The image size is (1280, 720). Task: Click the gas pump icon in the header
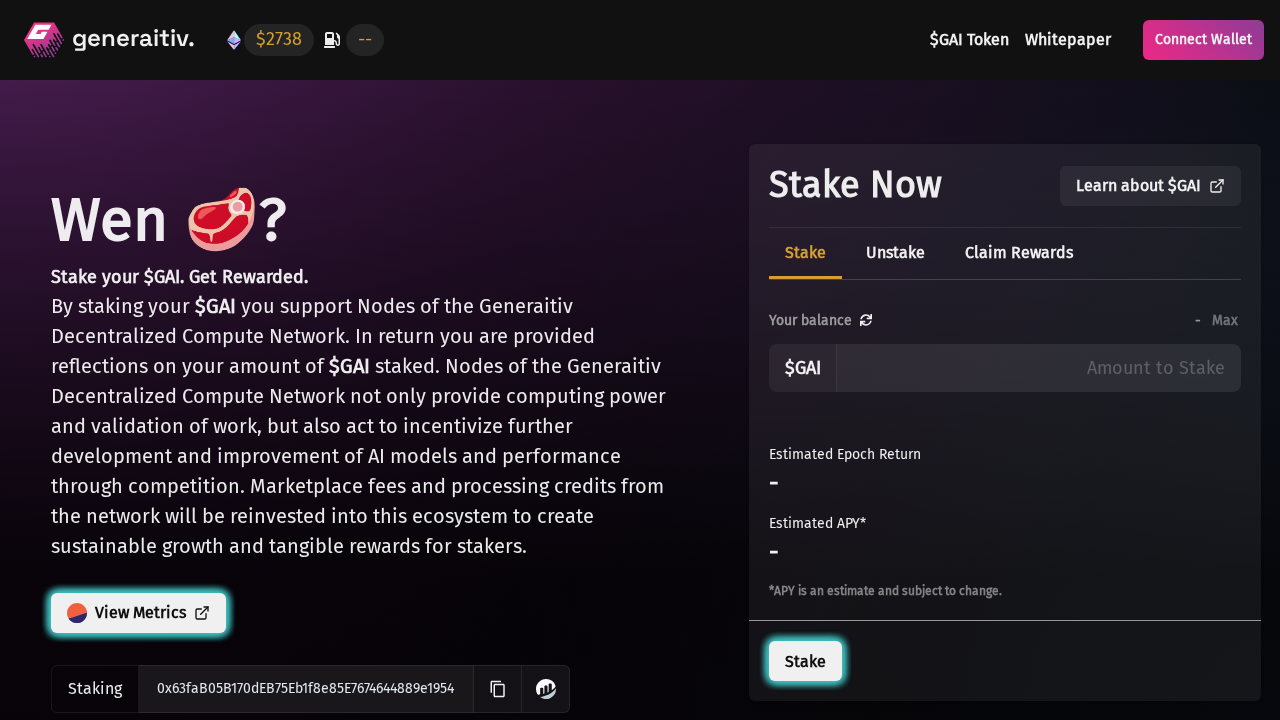point(331,39)
